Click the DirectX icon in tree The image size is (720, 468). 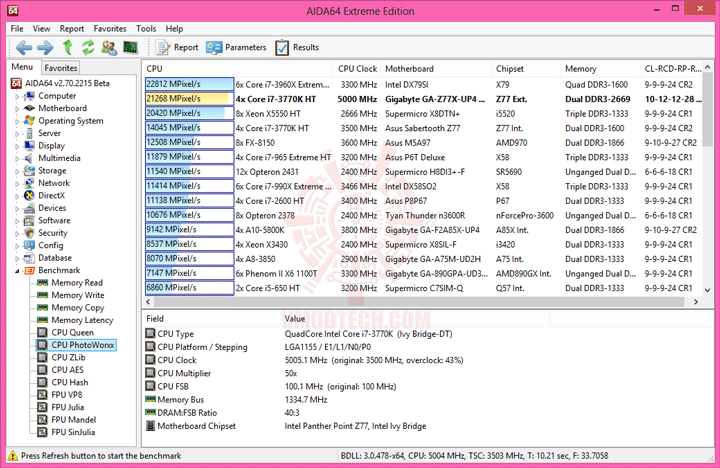pos(29,196)
